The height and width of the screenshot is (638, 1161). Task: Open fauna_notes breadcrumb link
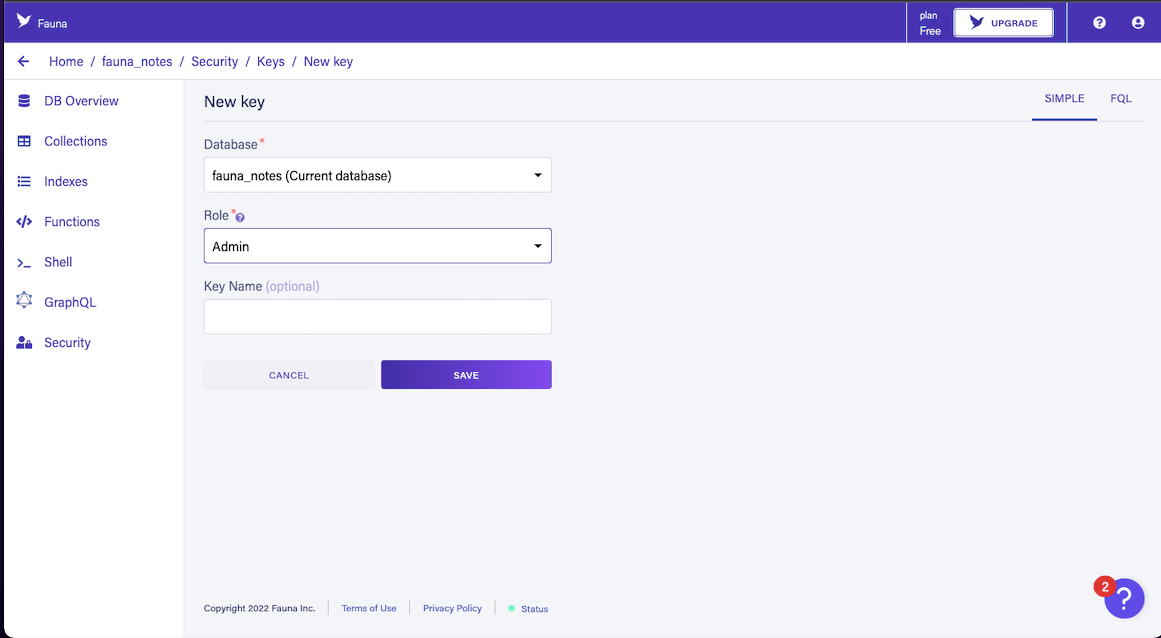click(x=137, y=61)
